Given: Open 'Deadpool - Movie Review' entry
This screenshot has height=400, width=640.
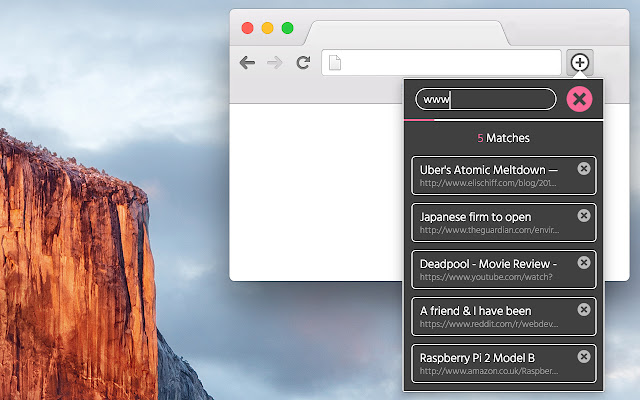Looking at the screenshot, I should [504, 269].
